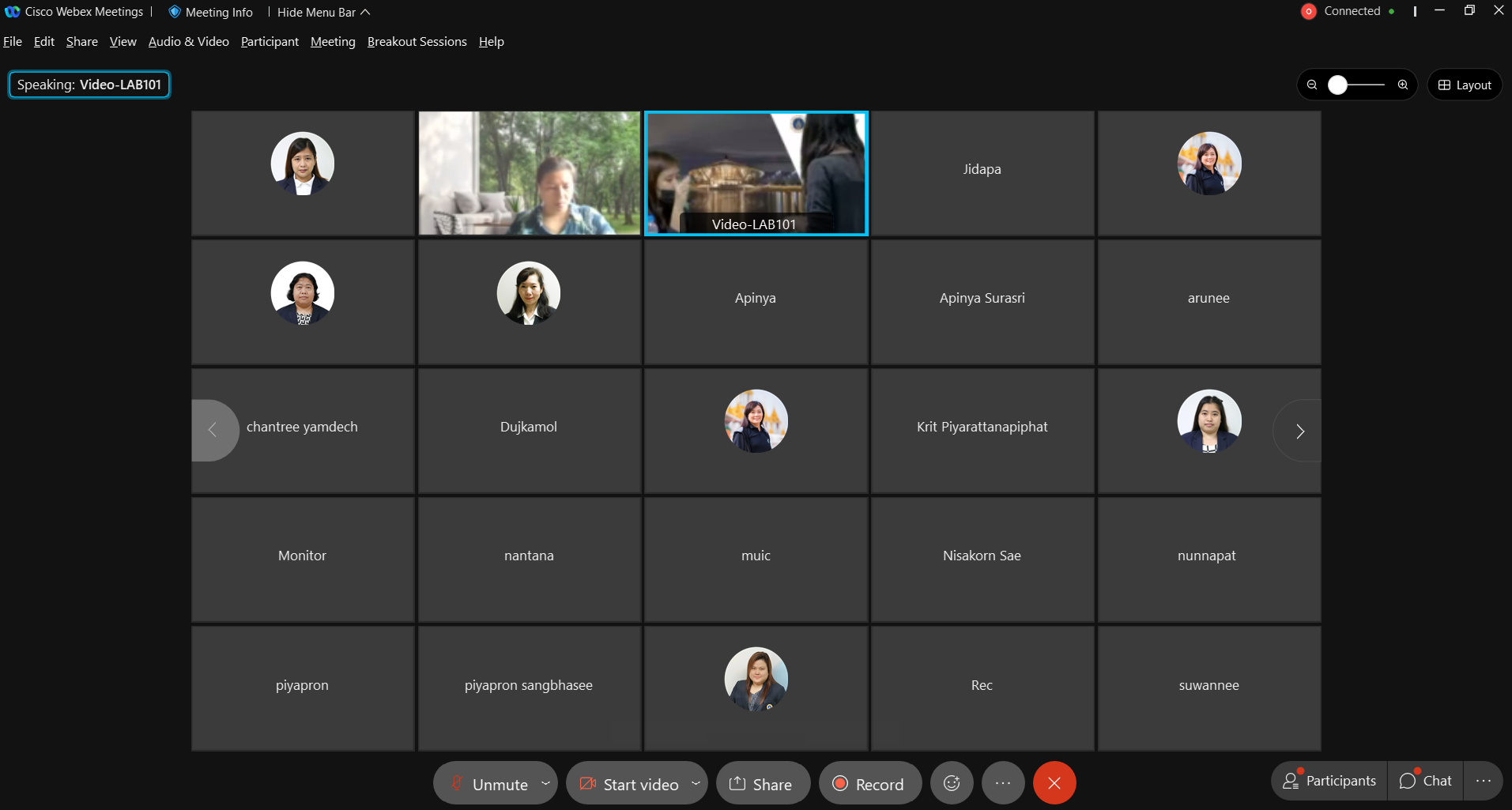Unmute the microphone
This screenshot has height=810, width=1512.
point(490,784)
